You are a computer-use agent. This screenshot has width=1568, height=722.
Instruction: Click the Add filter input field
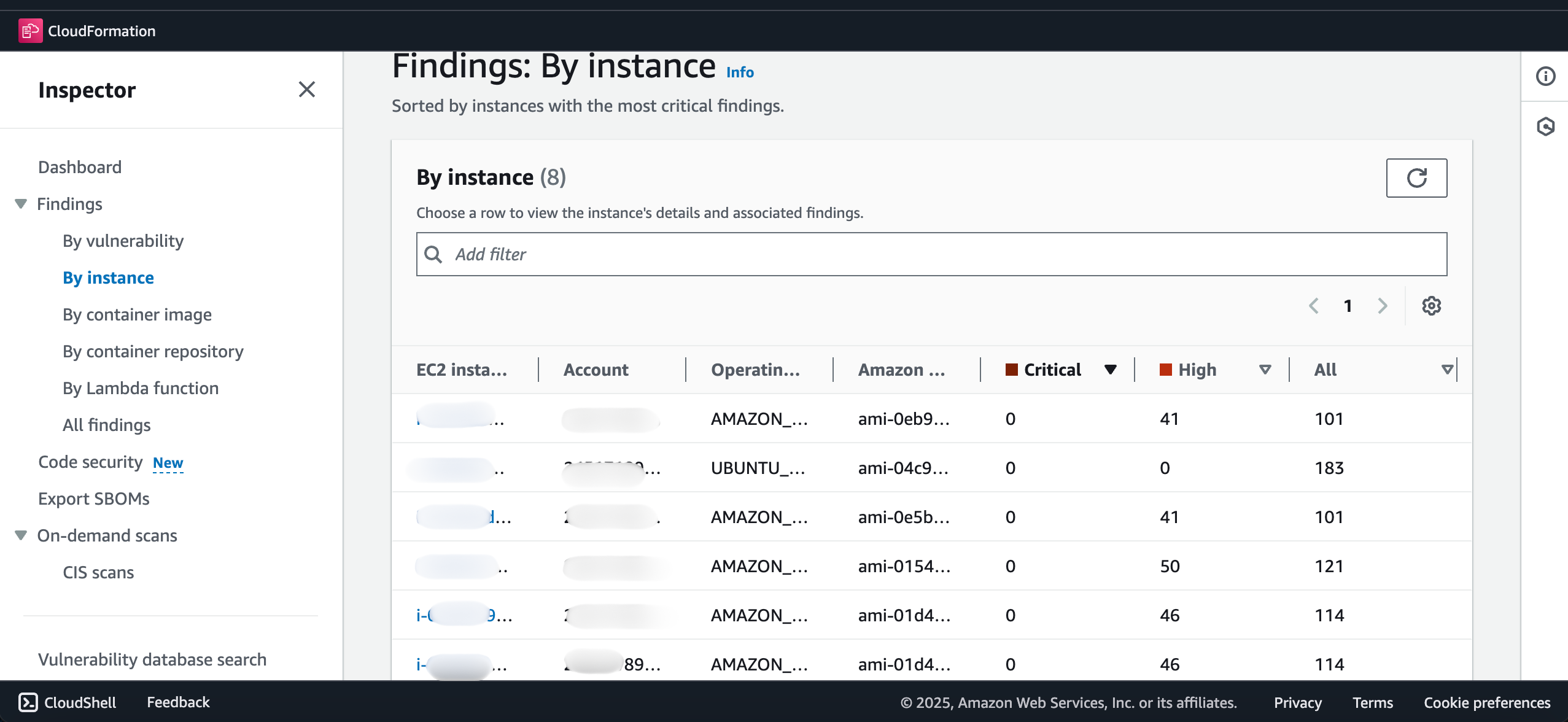931,254
